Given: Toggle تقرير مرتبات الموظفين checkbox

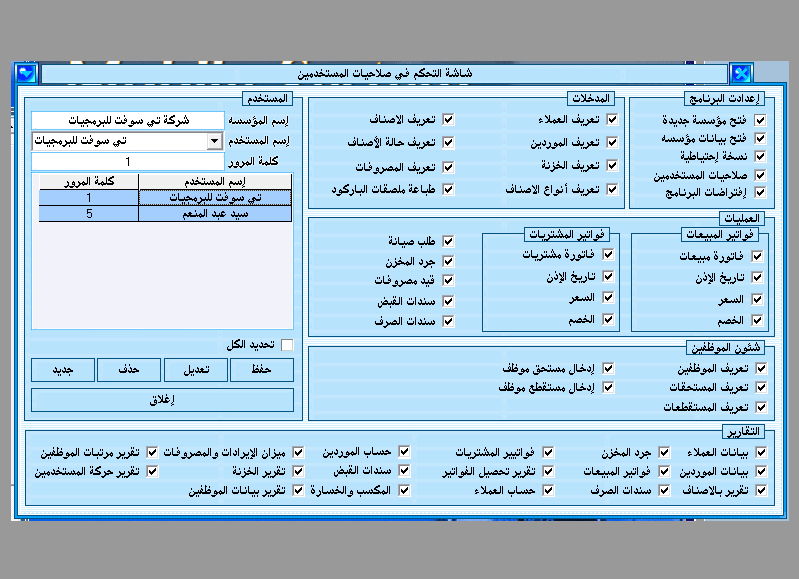Looking at the screenshot, I should (152, 452).
